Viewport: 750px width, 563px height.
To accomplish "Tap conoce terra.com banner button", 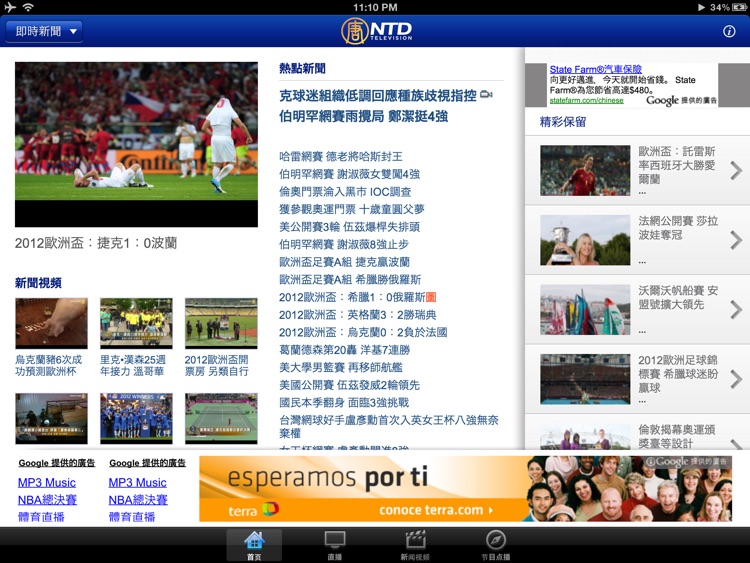I will pos(436,510).
